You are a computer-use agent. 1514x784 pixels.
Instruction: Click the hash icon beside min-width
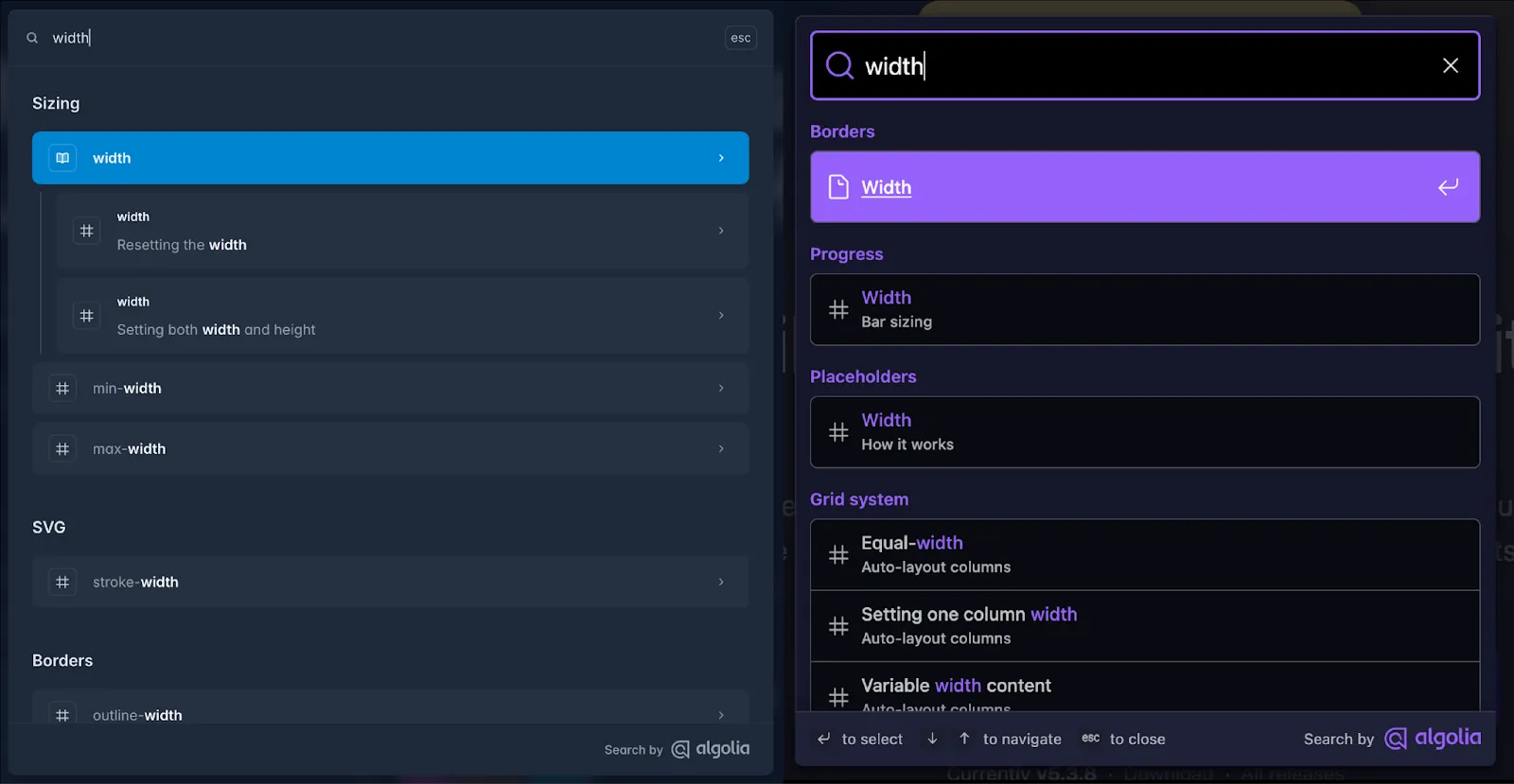pos(62,389)
